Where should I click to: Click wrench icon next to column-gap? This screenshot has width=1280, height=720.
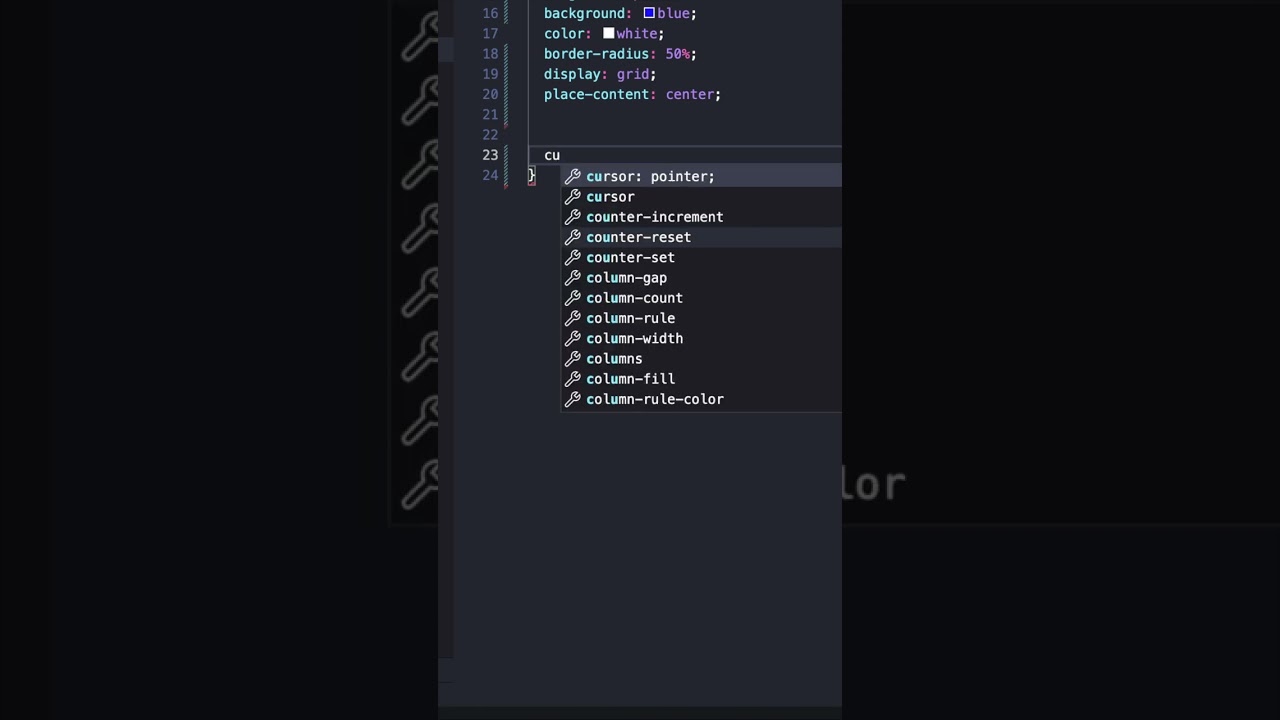pos(573,278)
